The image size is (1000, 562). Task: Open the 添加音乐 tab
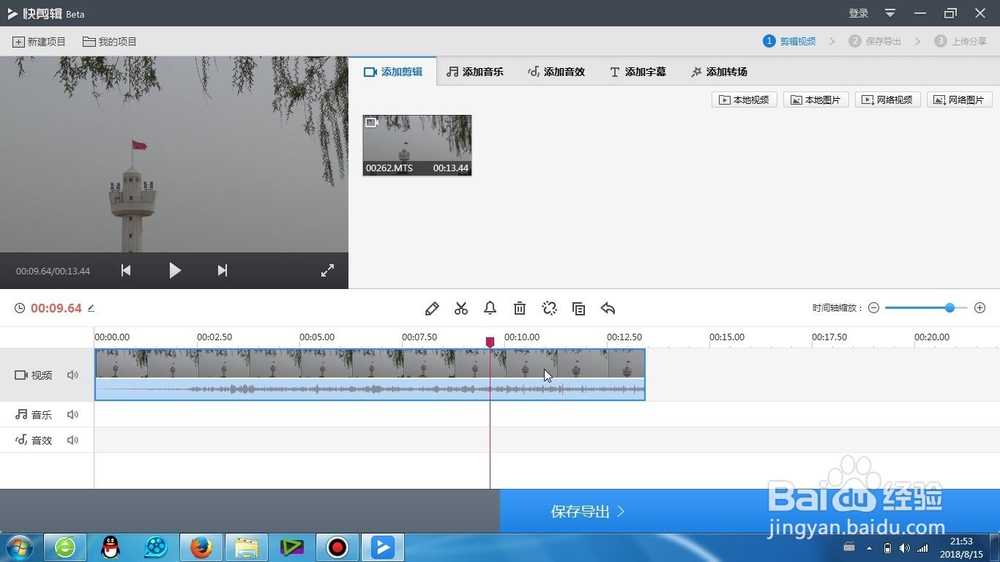[x=474, y=71]
